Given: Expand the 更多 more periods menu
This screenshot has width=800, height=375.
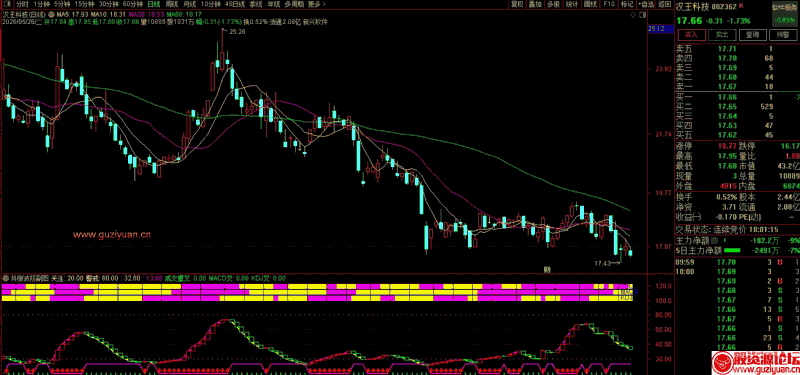Looking at the screenshot, I should pyautogui.click(x=316, y=4).
